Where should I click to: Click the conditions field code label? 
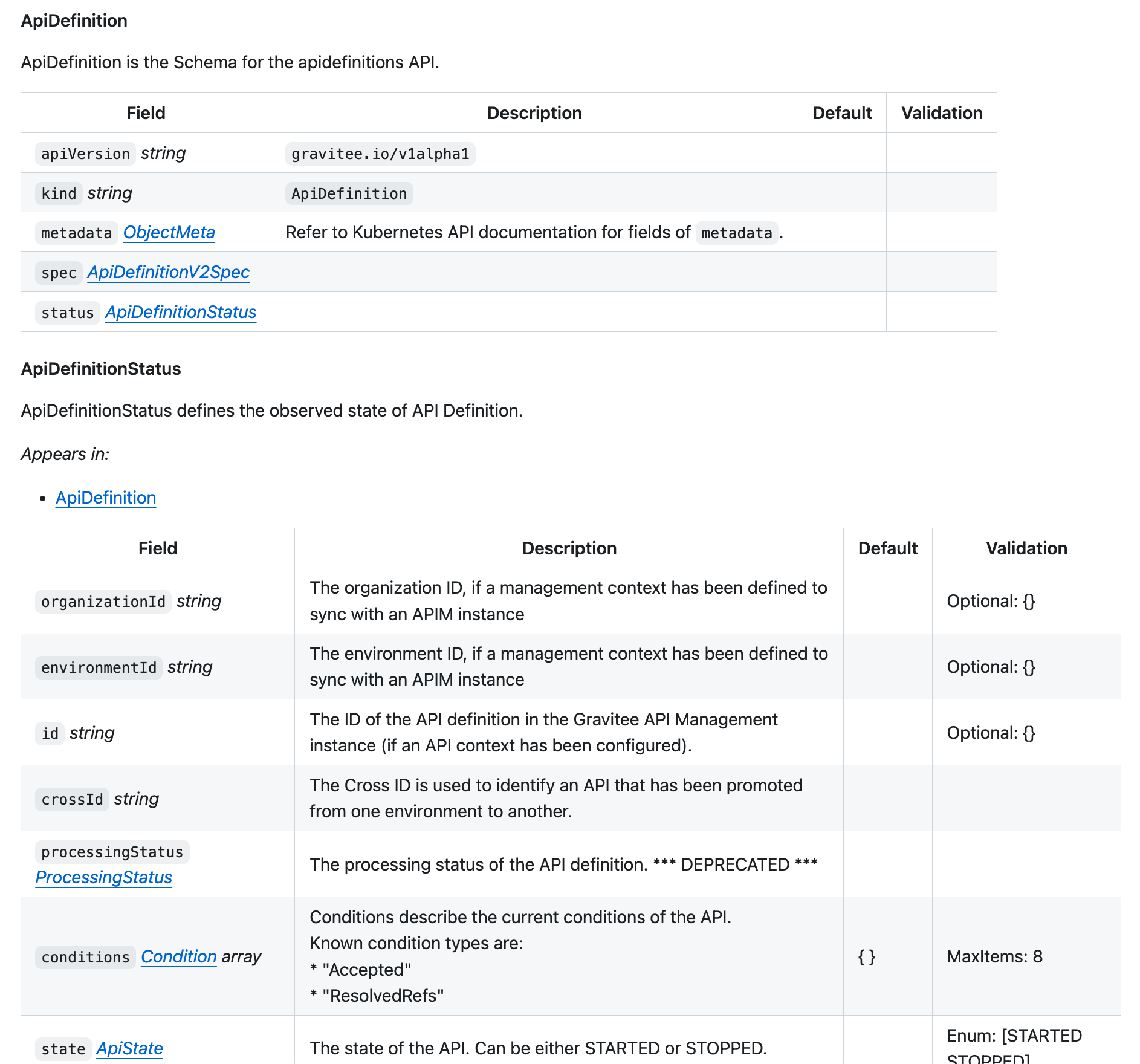tap(85, 957)
